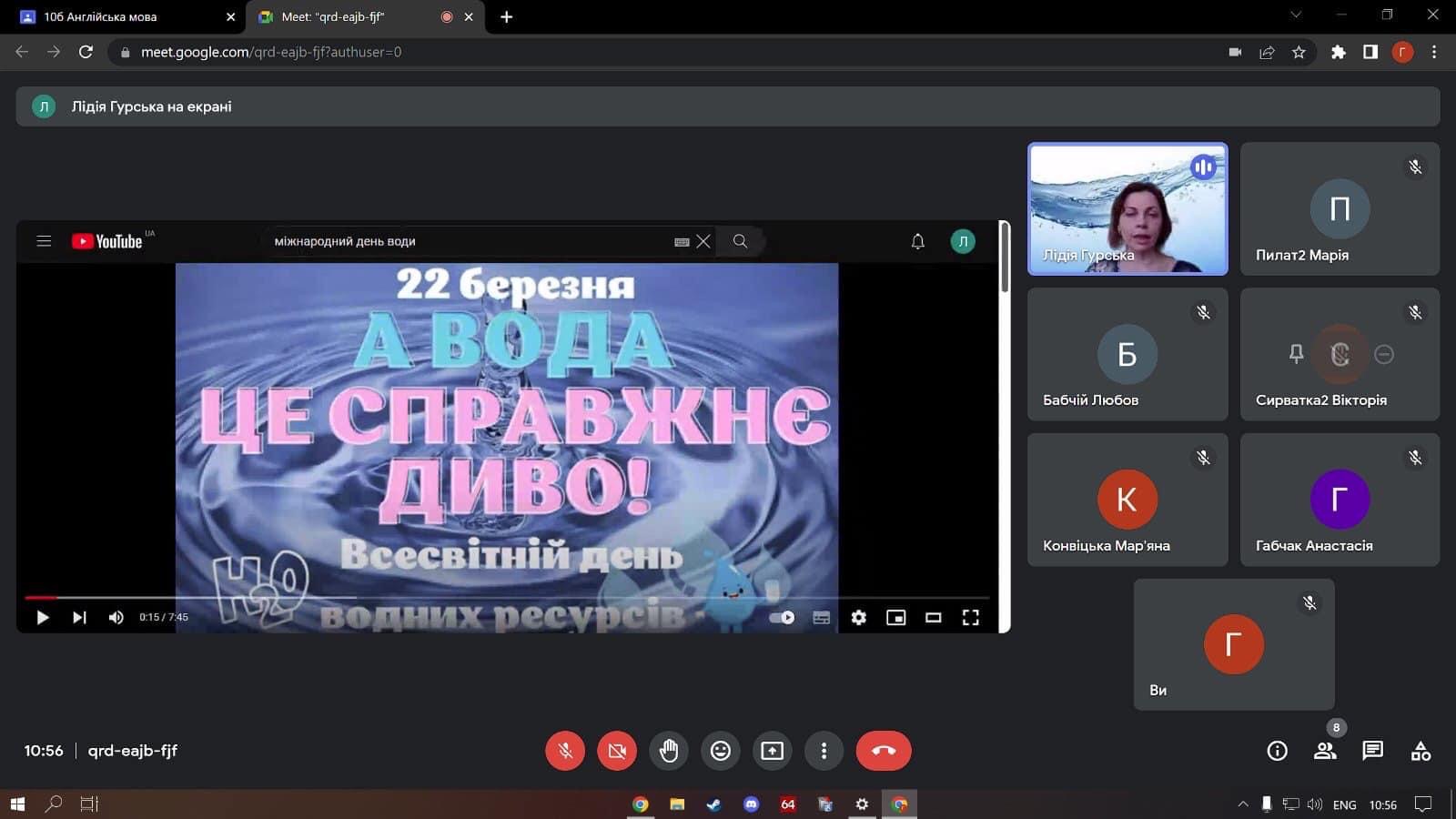Pin Сирватка2 Вікторія tile
The width and height of the screenshot is (1456, 819).
point(1297,354)
